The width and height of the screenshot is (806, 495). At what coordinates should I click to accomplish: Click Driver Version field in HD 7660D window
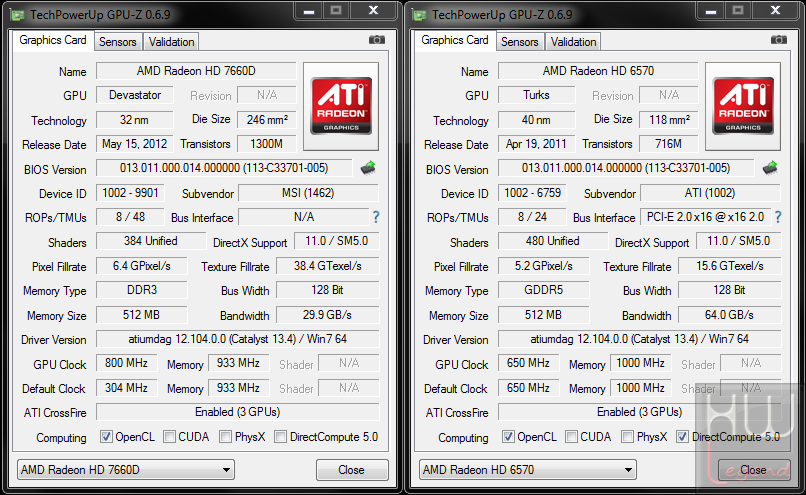click(x=238, y=339)
